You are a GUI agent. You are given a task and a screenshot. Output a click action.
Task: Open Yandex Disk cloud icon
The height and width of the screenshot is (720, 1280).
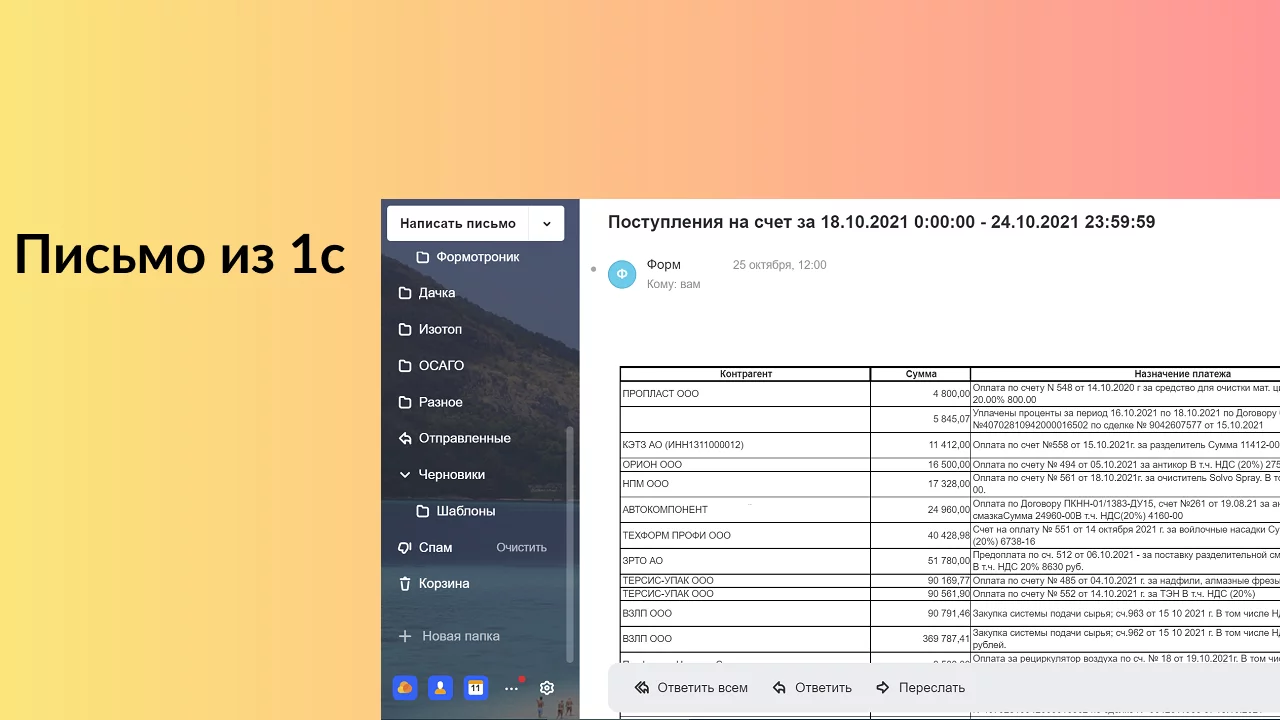click(405, 688)
